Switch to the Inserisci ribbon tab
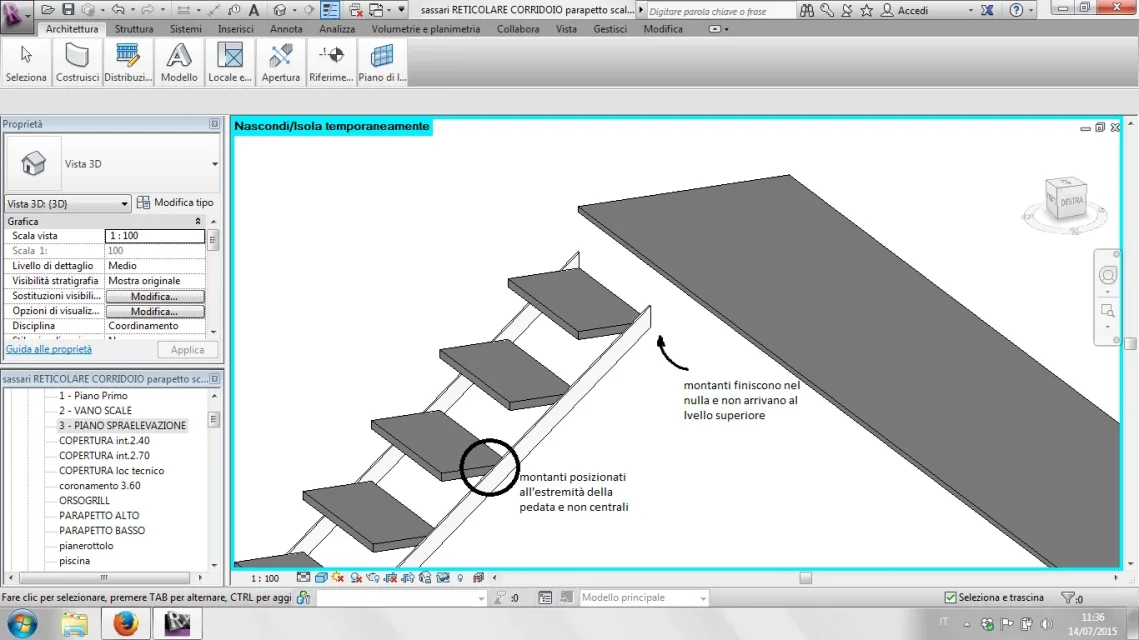Screen dimensions: 1139x640 [x=235, y=29]
